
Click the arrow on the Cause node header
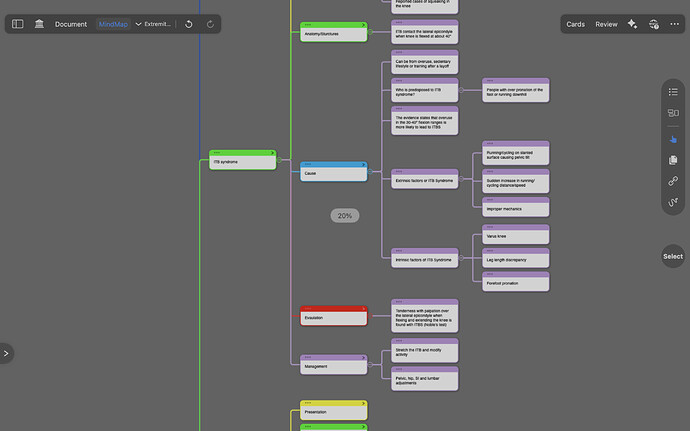363,165
